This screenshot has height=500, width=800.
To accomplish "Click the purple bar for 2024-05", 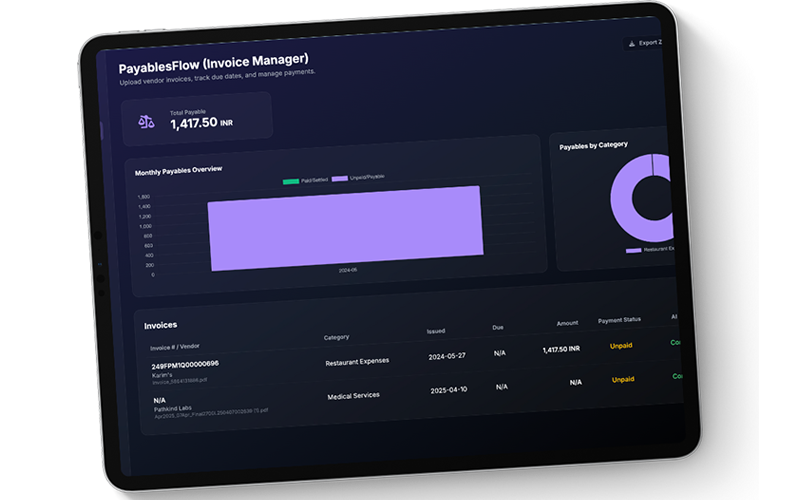I will point(345,227).
